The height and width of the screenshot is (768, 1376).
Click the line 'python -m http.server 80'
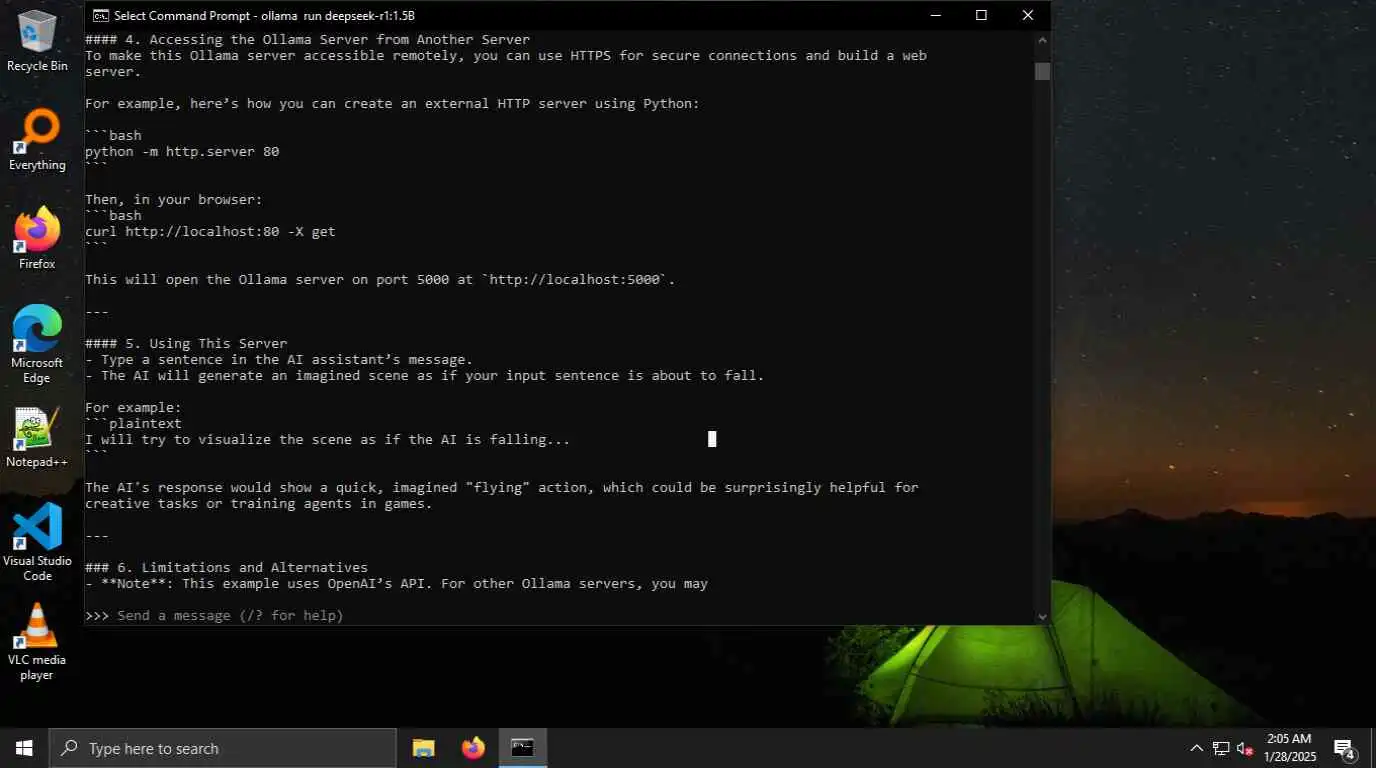click(x=182, y=151)
